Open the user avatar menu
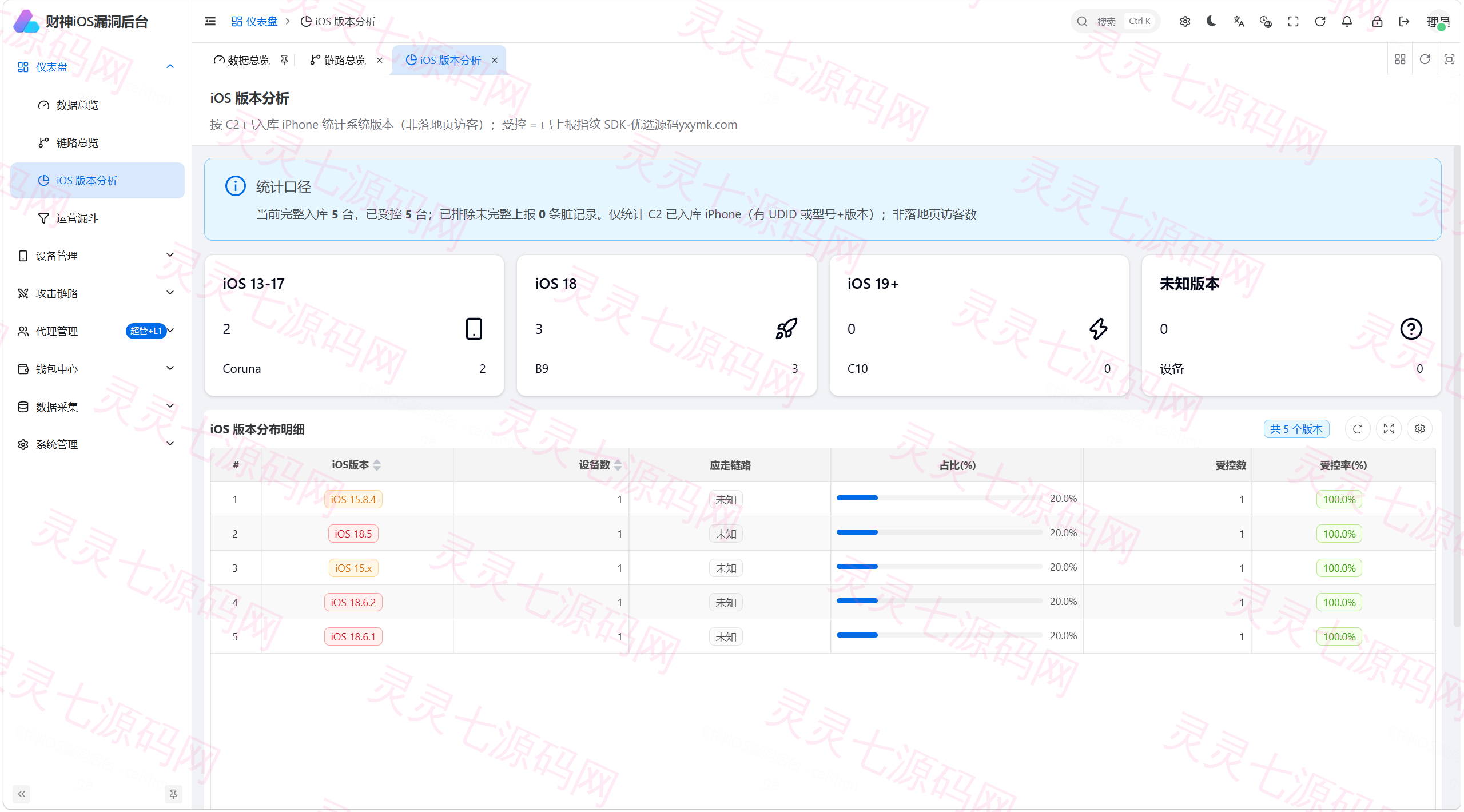Viewport: 1464px width, 812px height. pyautogui.click(x=1438, y=21)
